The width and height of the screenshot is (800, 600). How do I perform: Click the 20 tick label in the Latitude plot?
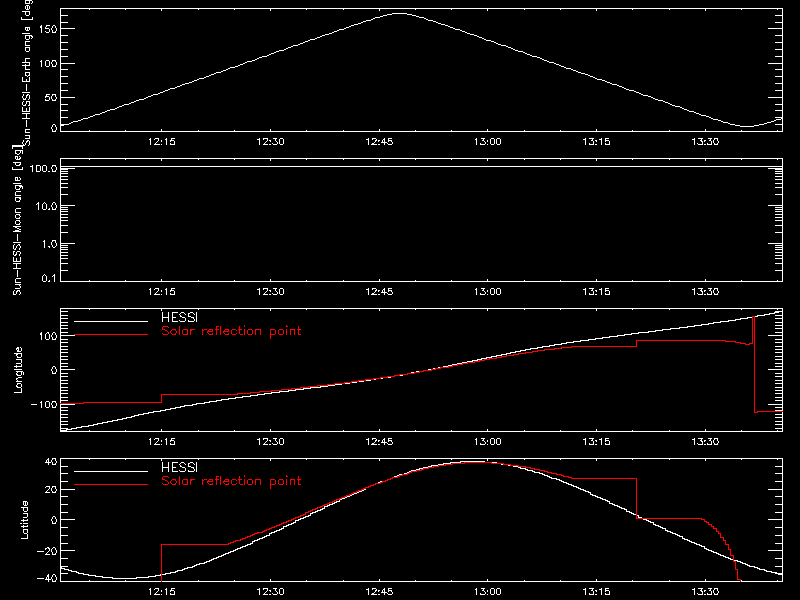(x=51, y=490)
